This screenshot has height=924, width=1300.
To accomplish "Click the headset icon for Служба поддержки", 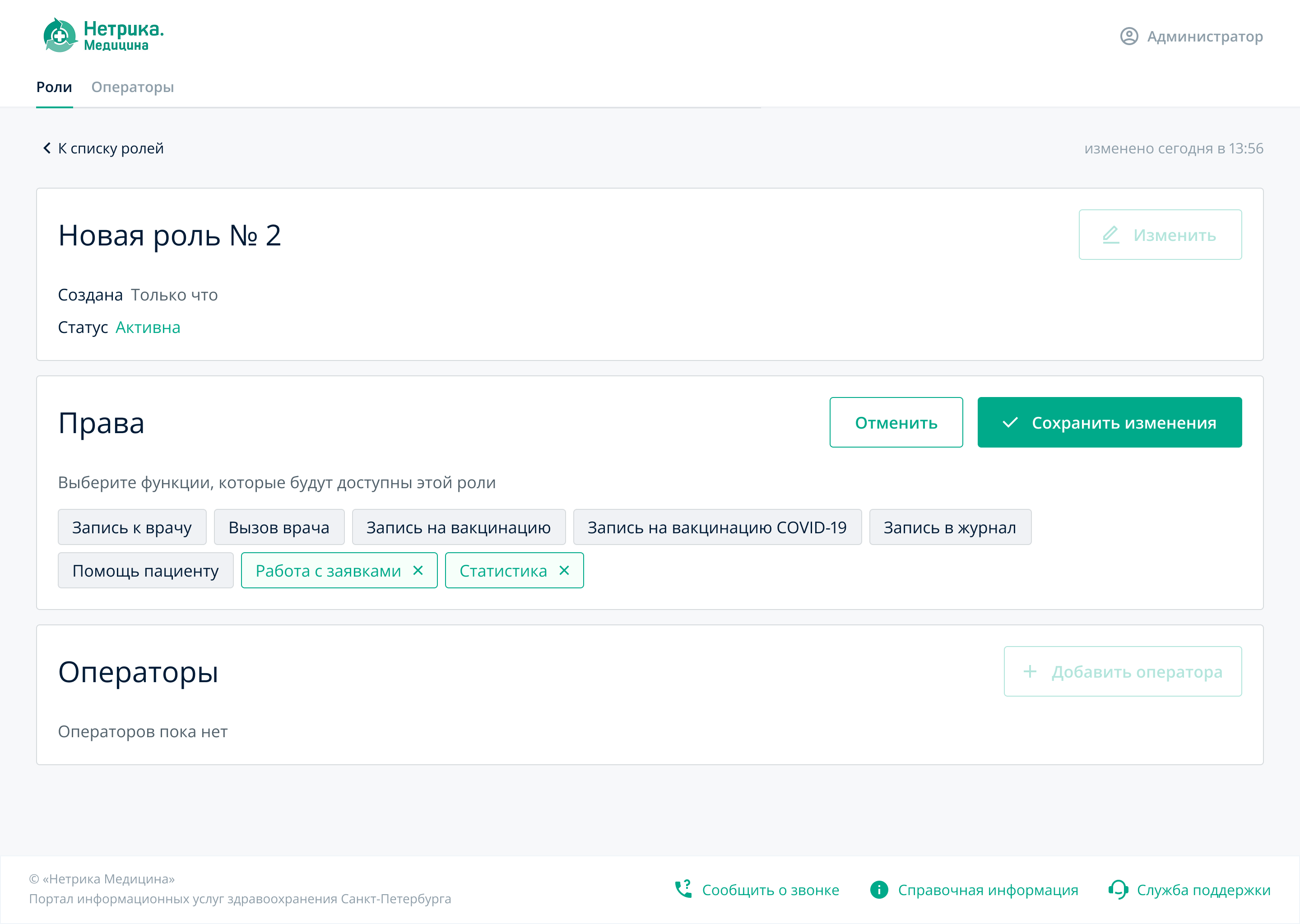I will 1118,889.
